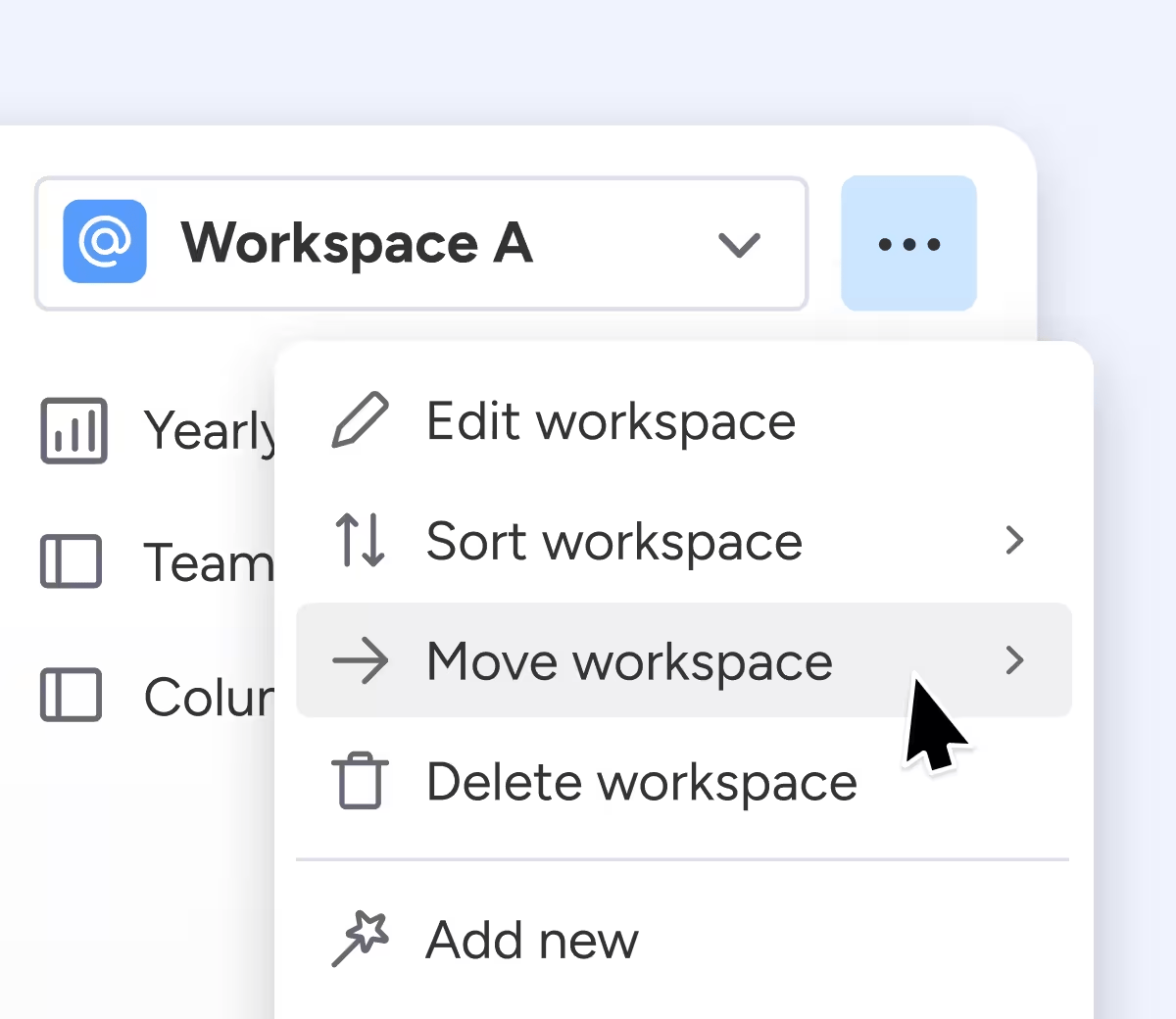The image size is (1176, 1019).
Task: Click the right arrow Move icon
Action: 360,660
